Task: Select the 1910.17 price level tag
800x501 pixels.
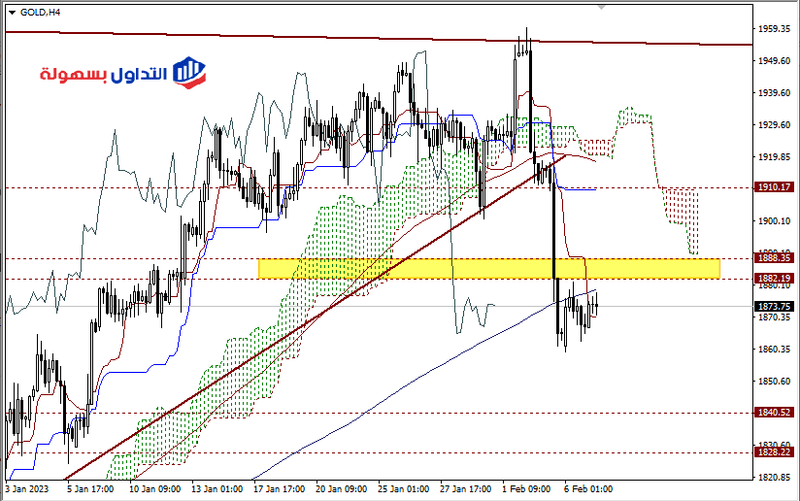Action: tap(775, 187)
